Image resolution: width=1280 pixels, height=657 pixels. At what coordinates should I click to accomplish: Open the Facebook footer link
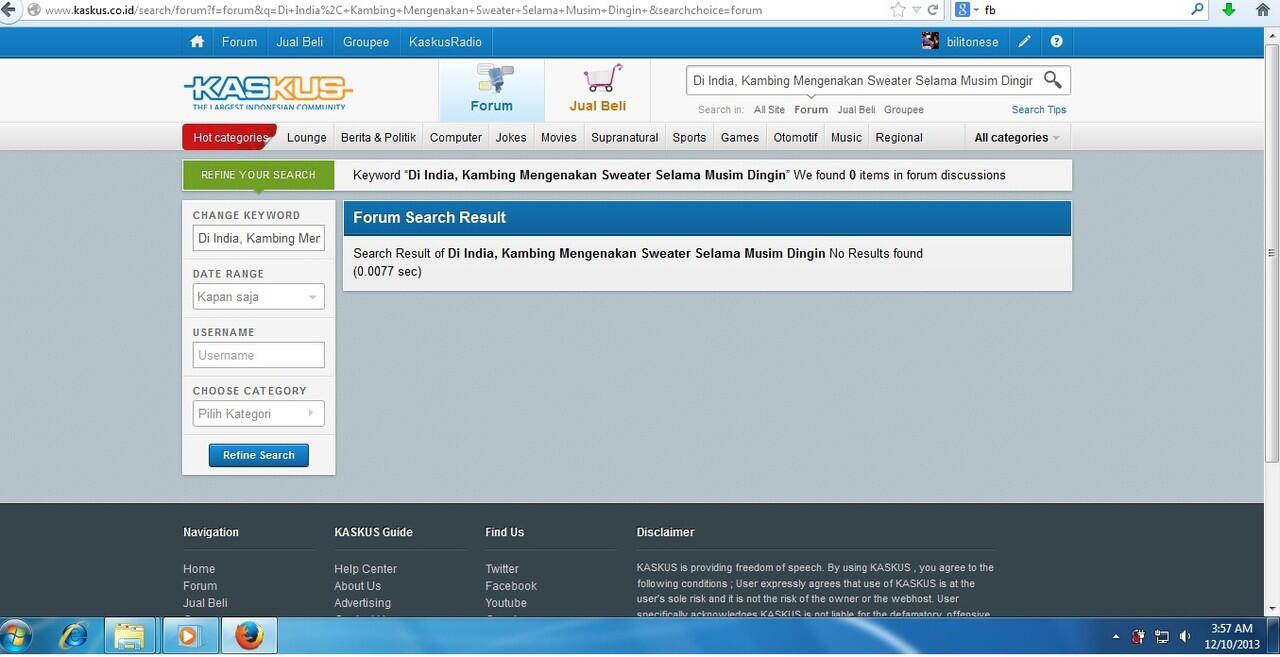pyautogui.click(x=511, y=586)
